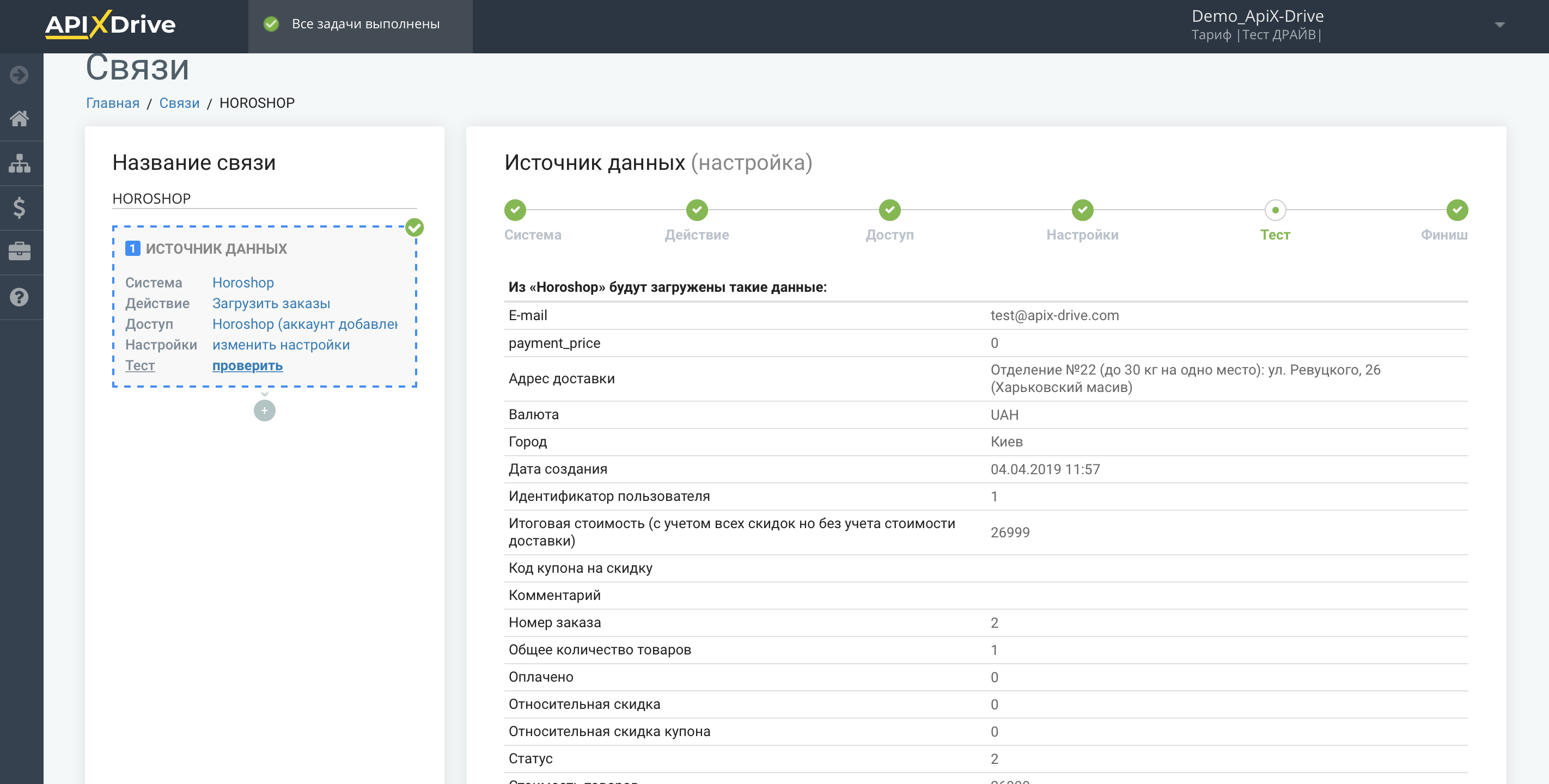
Task: Go to Настройки step circle
Action: coord(1082,210)
